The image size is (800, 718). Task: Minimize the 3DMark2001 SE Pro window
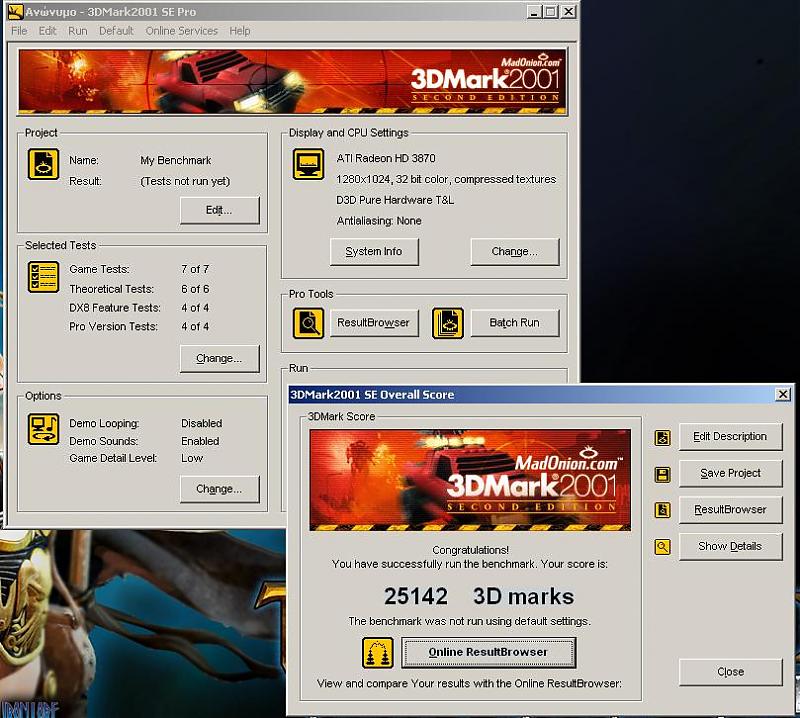(x=534, y=12)
